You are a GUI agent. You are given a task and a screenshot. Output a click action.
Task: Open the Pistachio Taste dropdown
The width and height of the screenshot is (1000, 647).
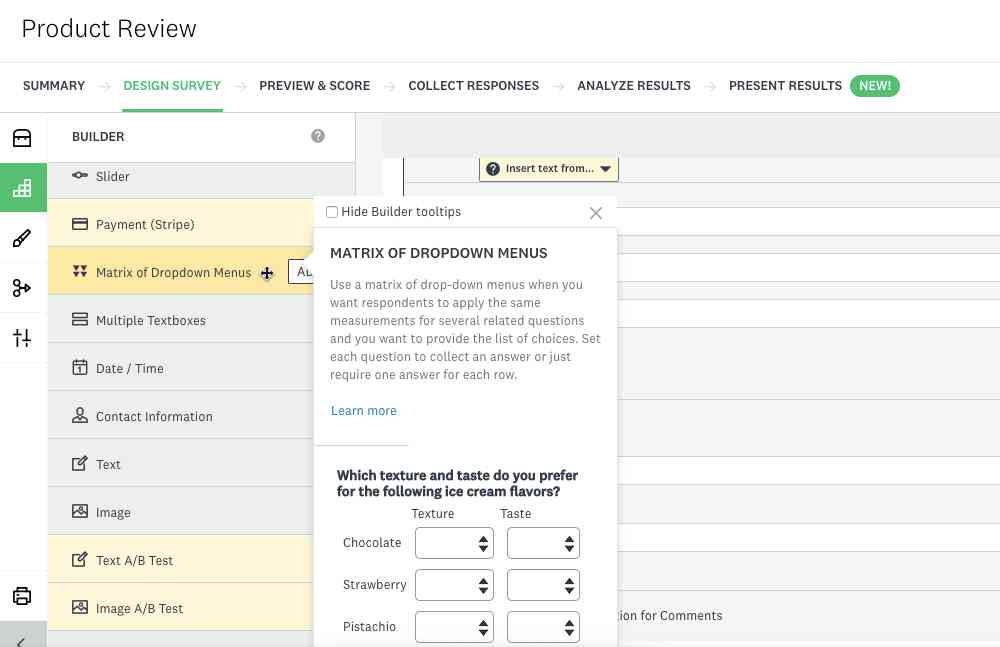point(543,627)
